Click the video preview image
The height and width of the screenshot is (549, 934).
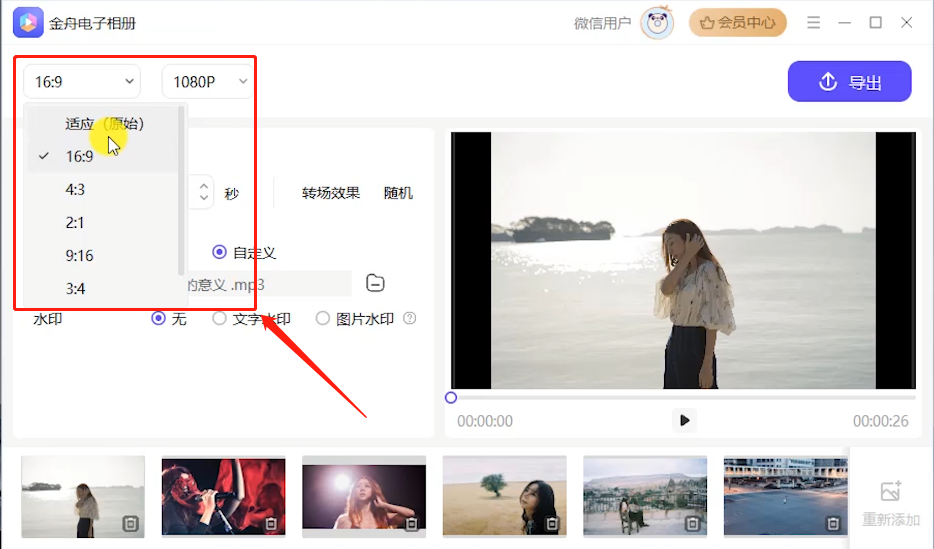[x=683, y=260]
